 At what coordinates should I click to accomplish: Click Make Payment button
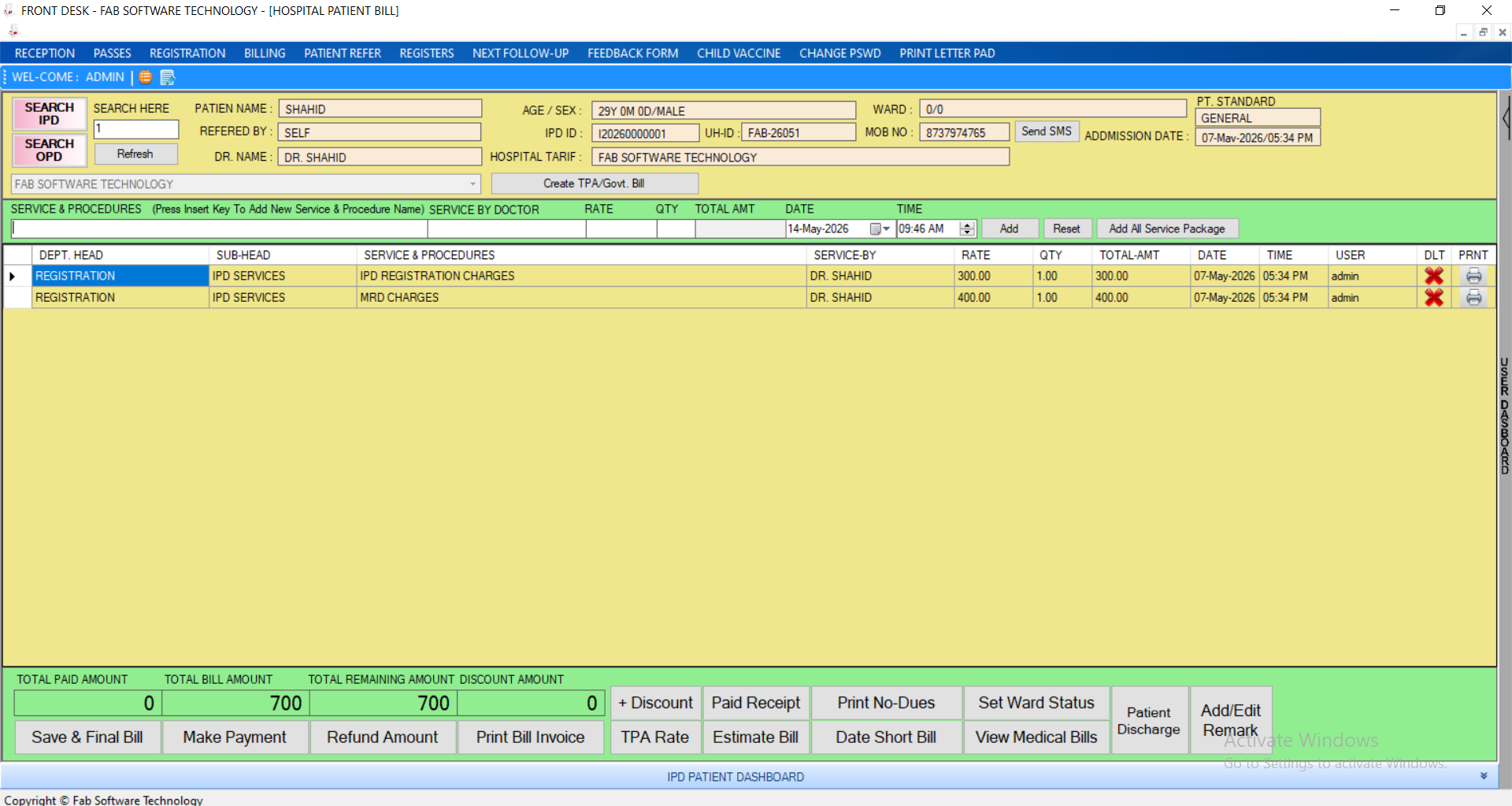pyautogui.click(x=235, y=737)
